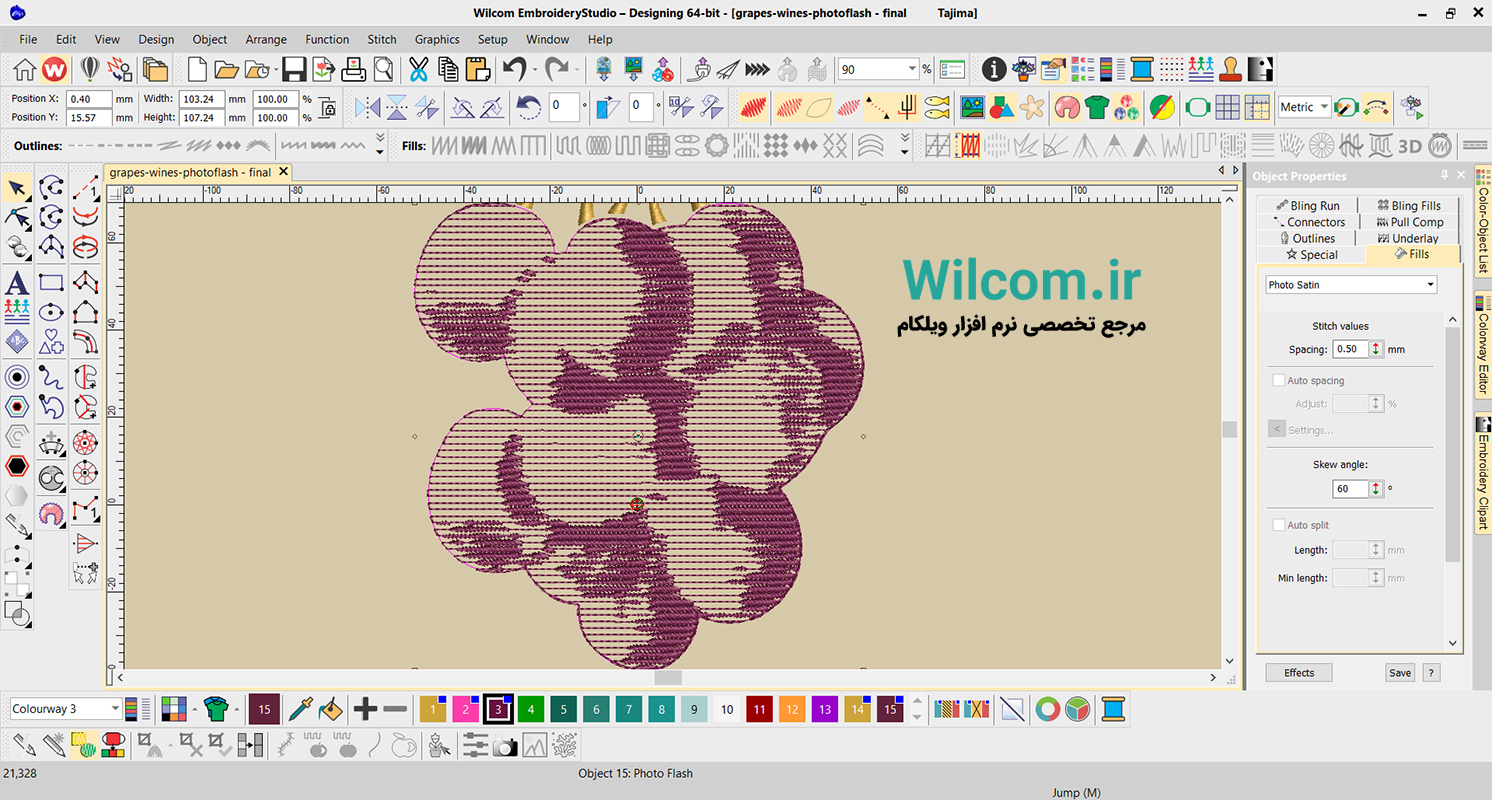Click the thread spool icon in the top toolbar
The height and width of the screenshot is (800, 1492).
tap(1141, 69)
